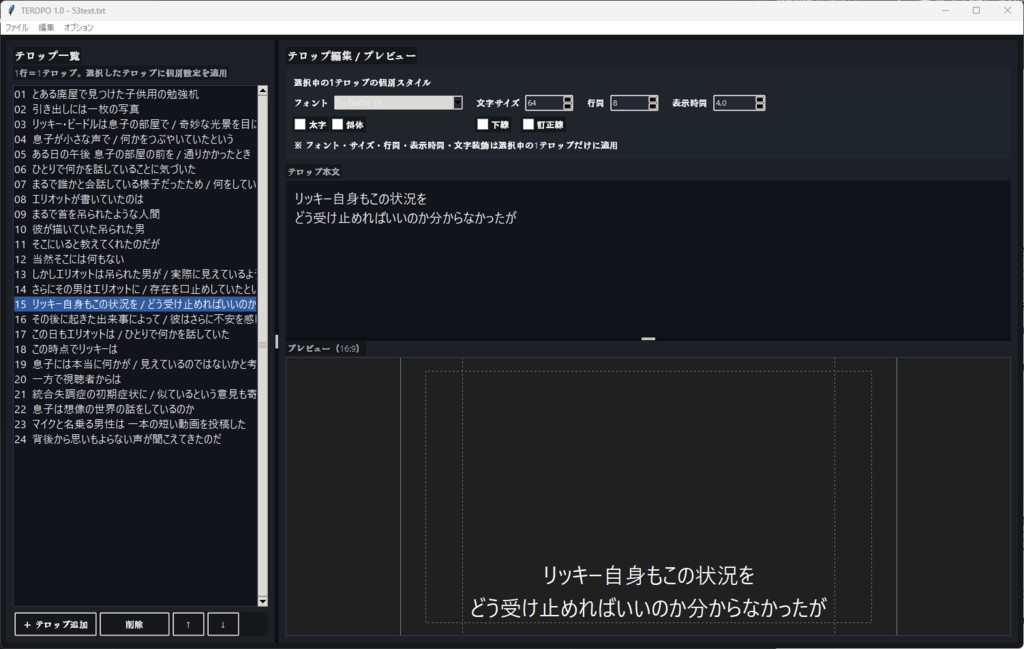Click into the 行間 value field

(x=629, y=103)
